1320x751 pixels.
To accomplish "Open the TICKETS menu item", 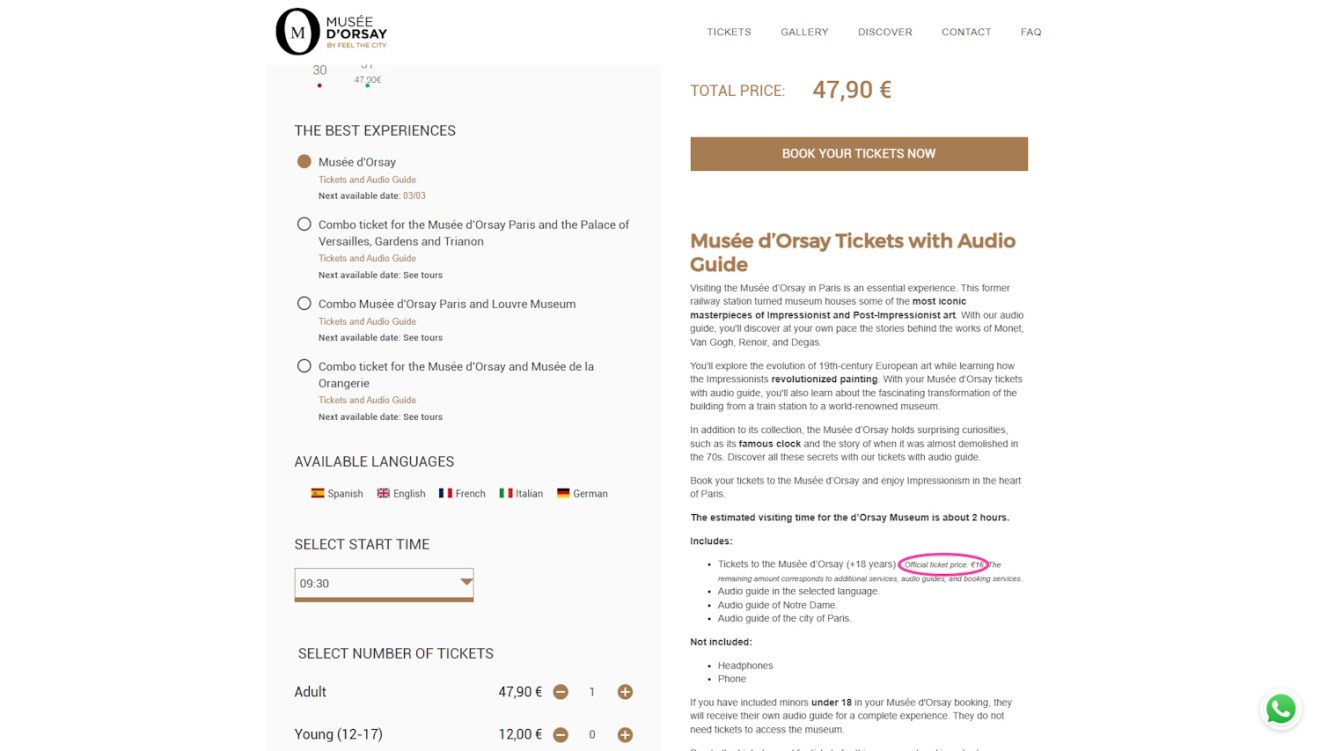I will [729, 32].
